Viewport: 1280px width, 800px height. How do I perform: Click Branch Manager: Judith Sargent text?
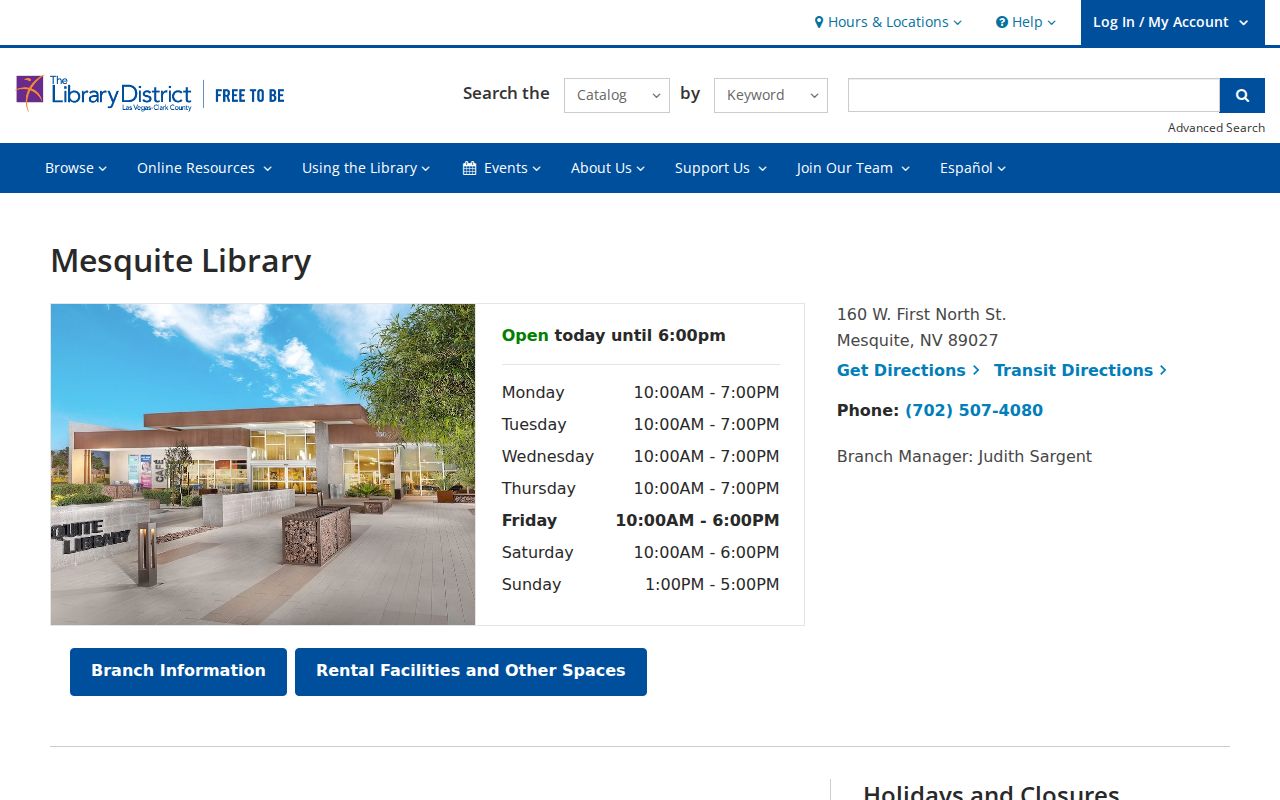click(x=964, y=456)
